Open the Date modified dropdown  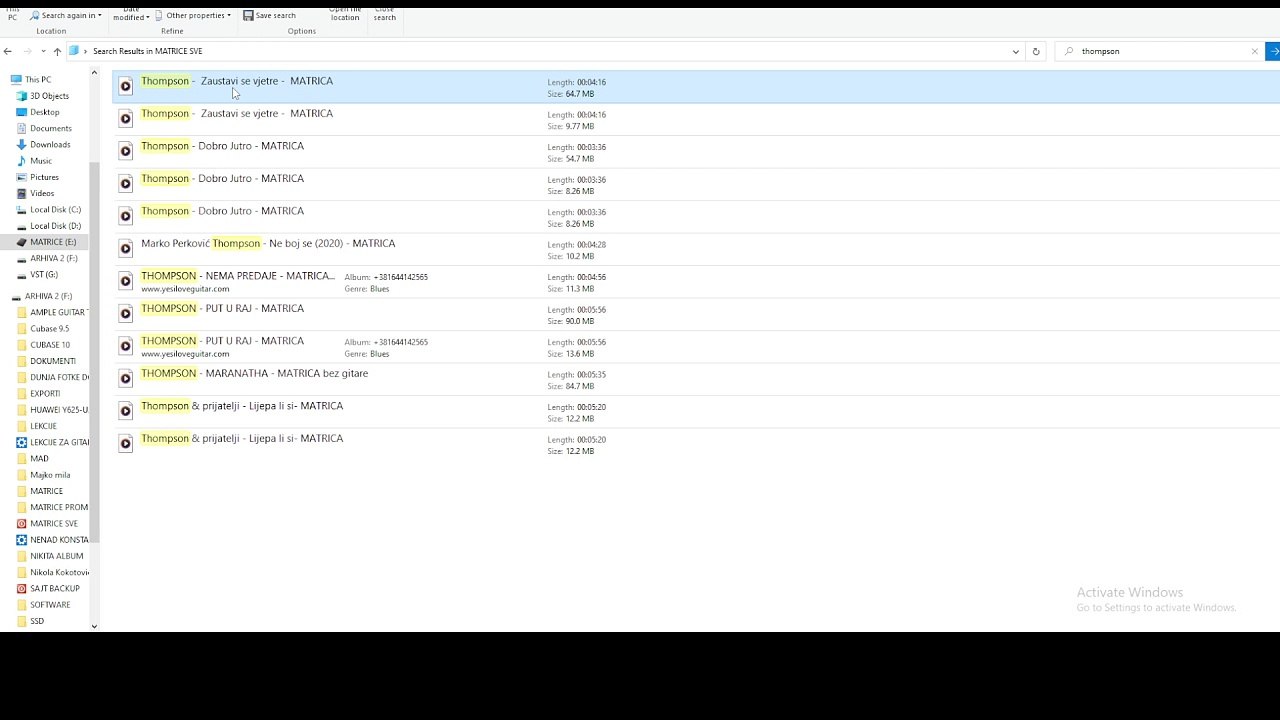(x=131, y=13)
